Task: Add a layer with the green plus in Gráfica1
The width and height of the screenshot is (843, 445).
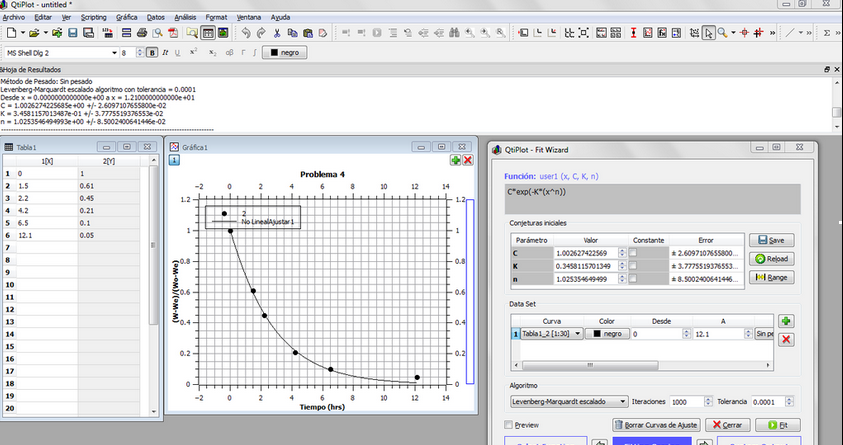Action: point(455,160)
